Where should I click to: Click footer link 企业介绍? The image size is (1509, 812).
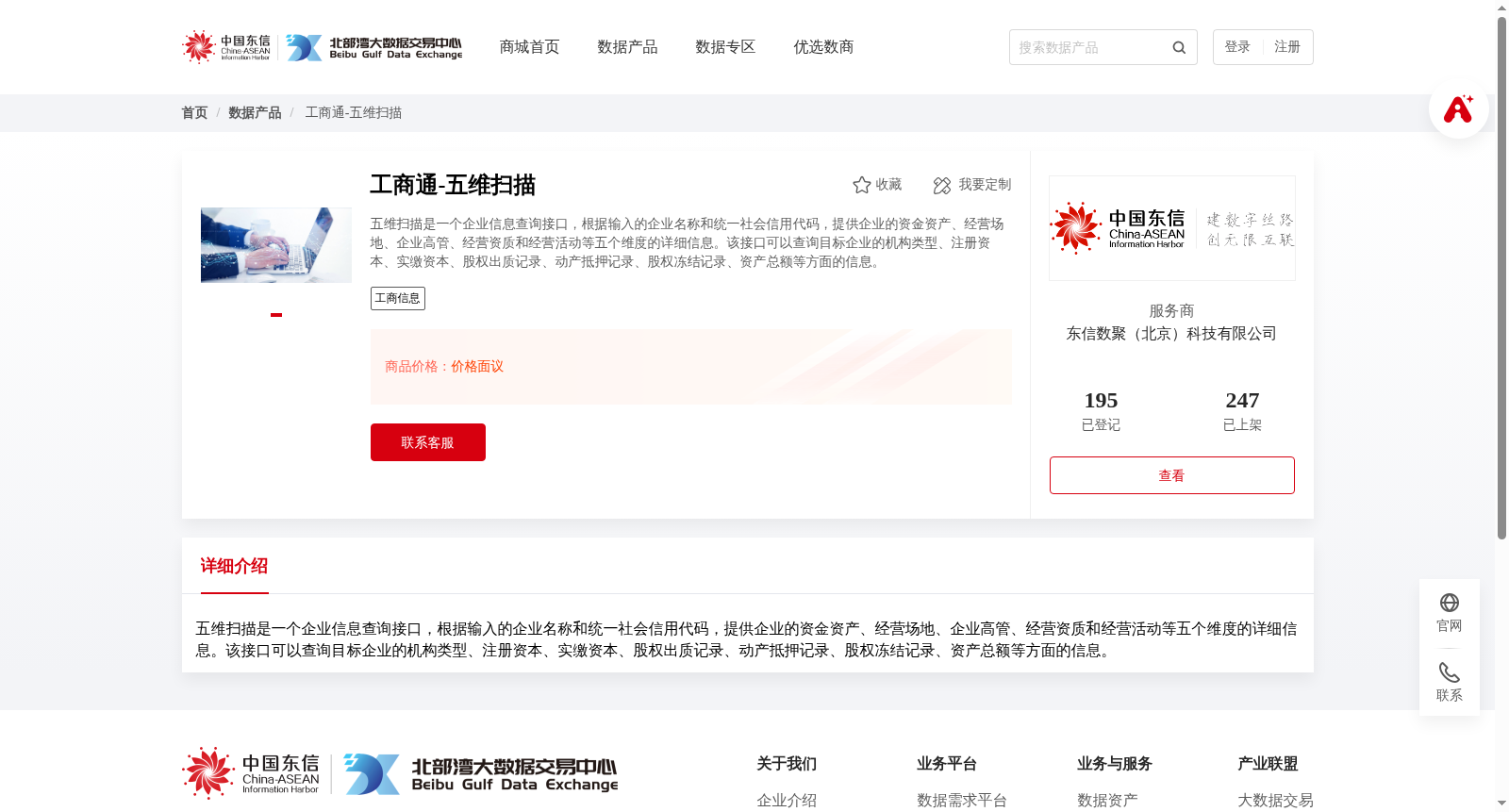(x=787, y=801)
